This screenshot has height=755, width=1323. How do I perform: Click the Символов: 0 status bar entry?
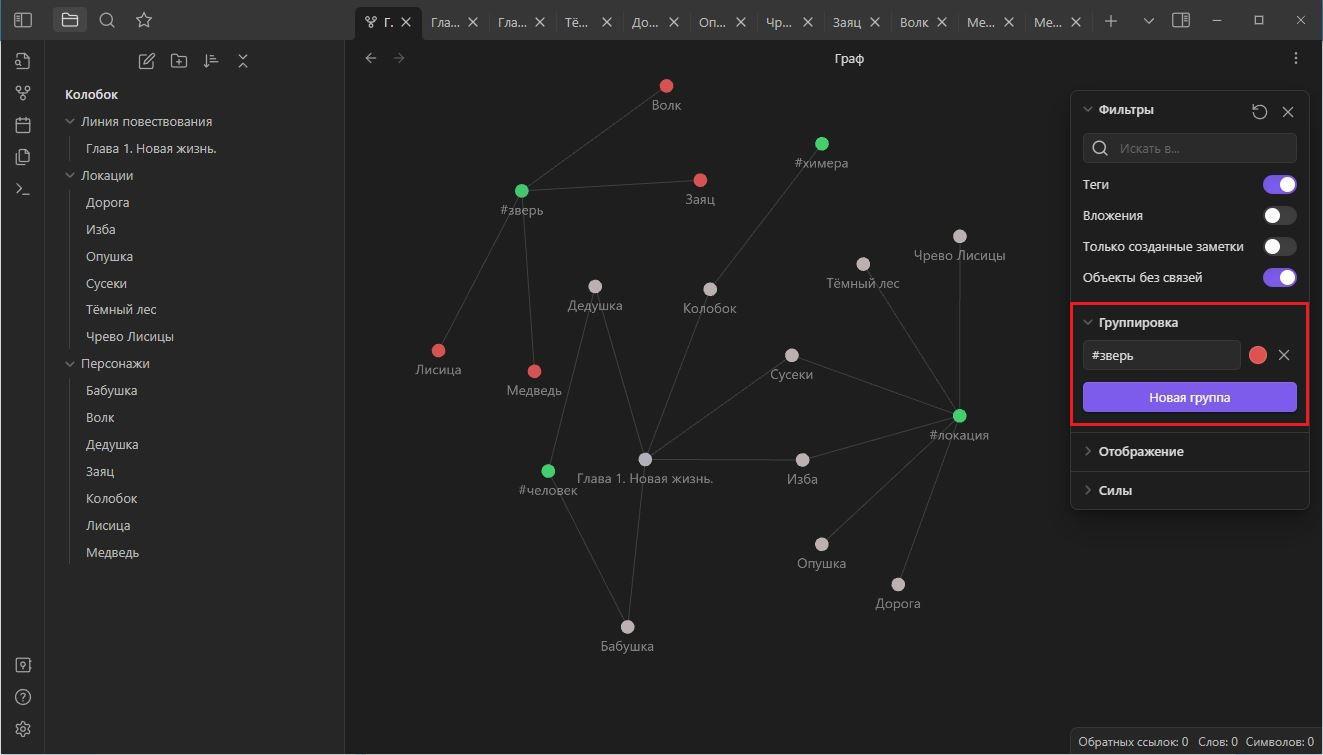pyautogui.click(x=1280, y=742)
